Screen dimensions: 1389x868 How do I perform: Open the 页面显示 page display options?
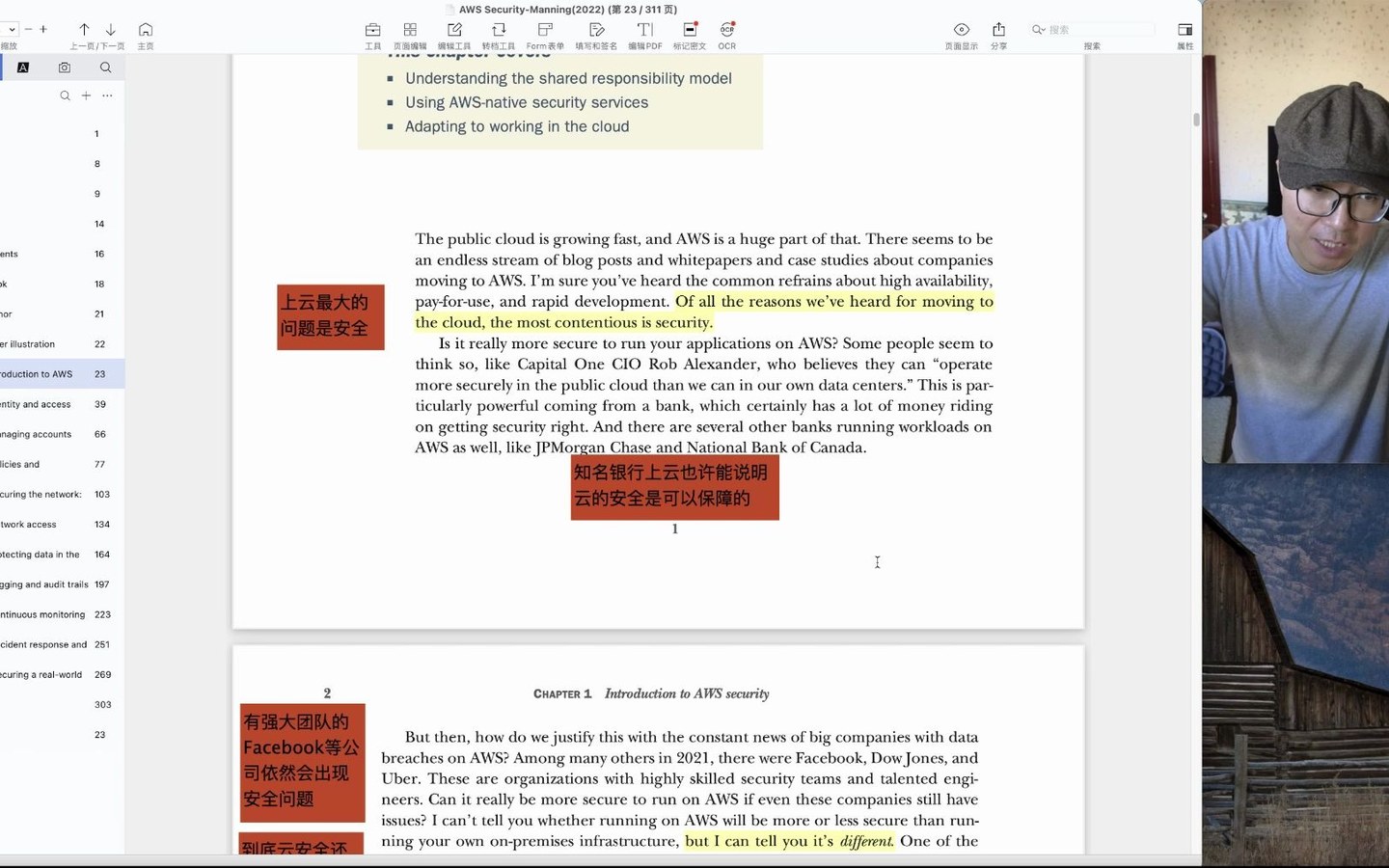click(x=962, y=36)
